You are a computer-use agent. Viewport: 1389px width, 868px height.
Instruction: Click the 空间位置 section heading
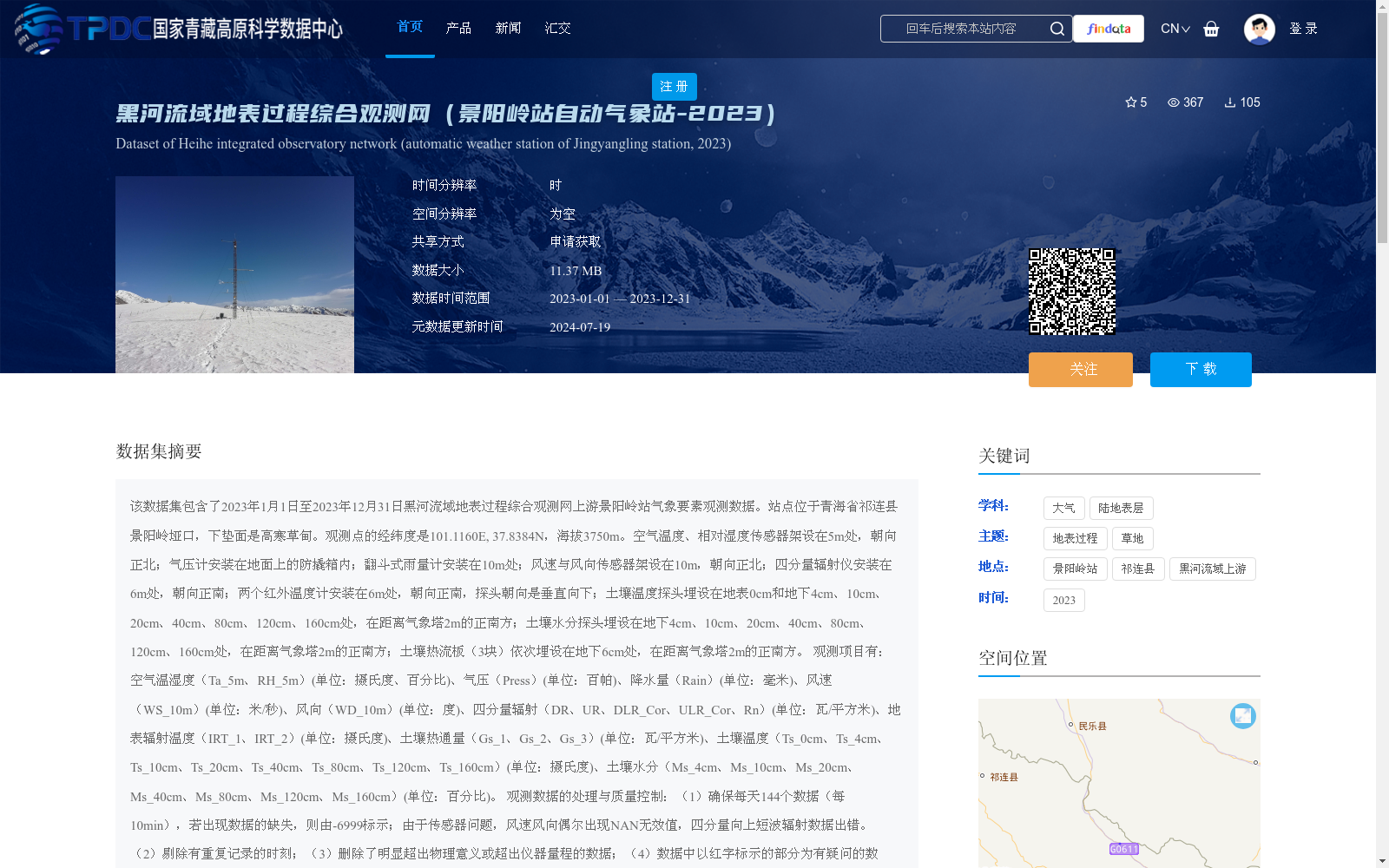1013,658
